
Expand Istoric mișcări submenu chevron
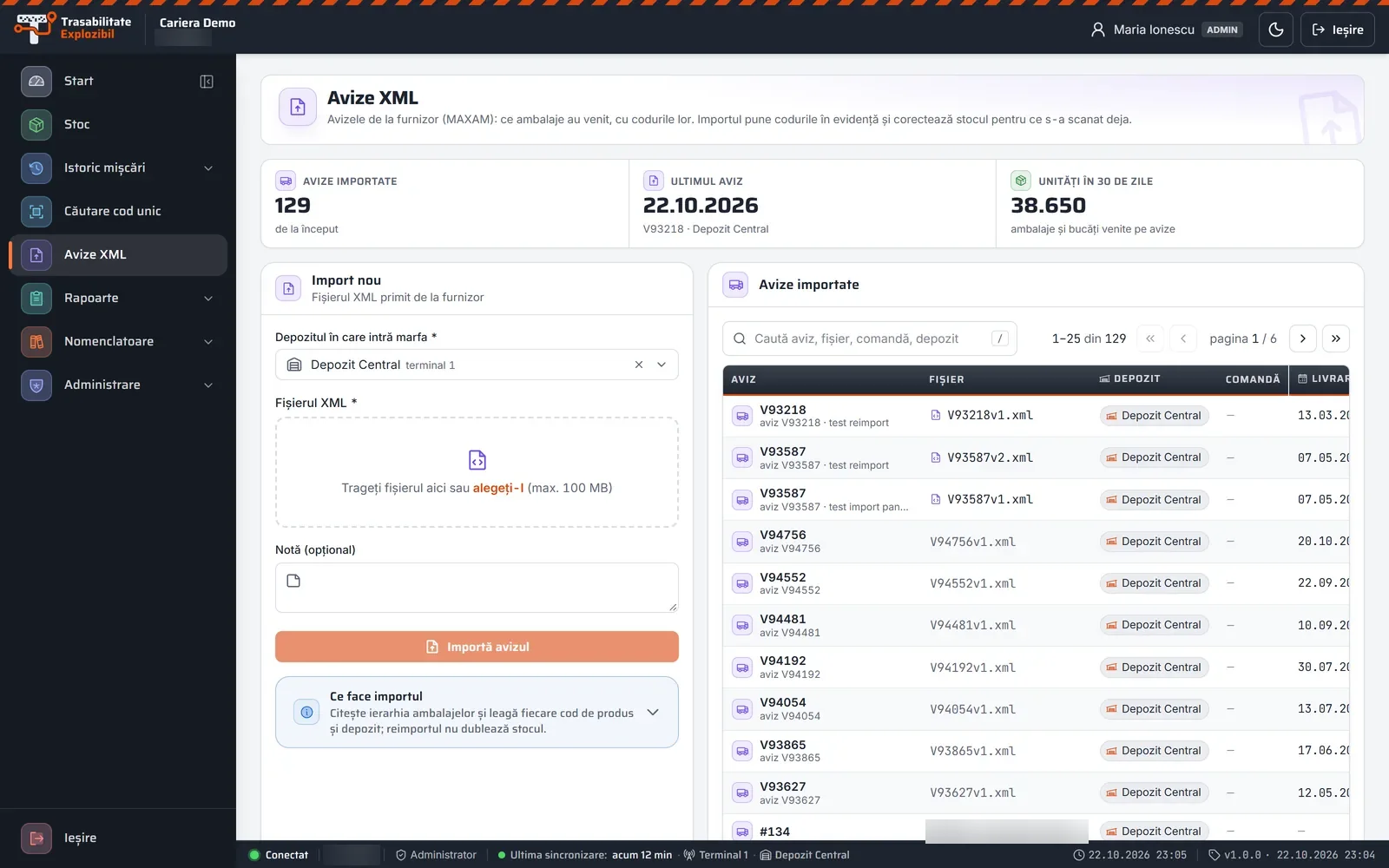[208, 168]
